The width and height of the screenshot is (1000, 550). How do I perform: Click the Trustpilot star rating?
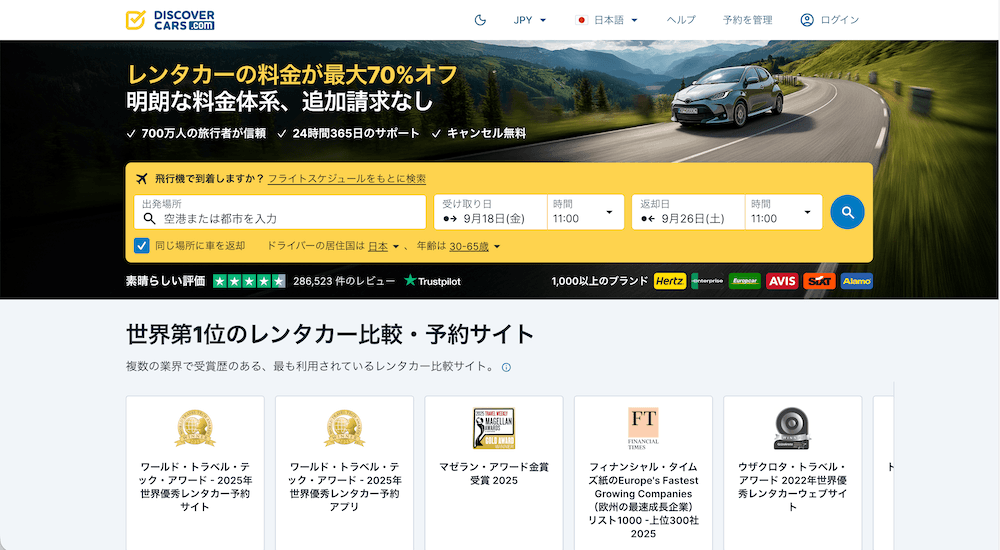[x=249, y=281]
